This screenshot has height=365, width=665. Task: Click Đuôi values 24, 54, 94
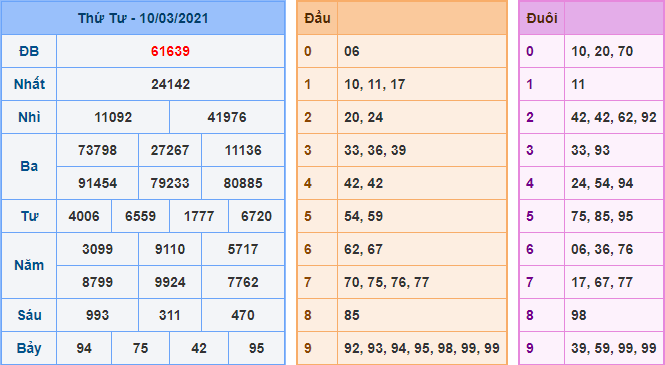click(602, 184)
